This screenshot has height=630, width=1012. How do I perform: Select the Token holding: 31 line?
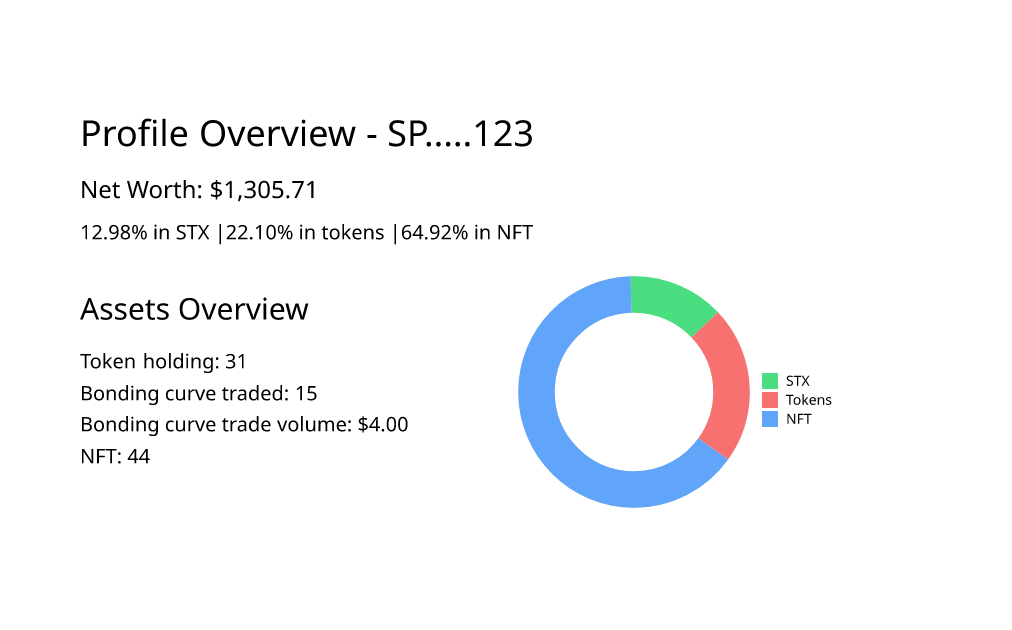coord(163,361)
